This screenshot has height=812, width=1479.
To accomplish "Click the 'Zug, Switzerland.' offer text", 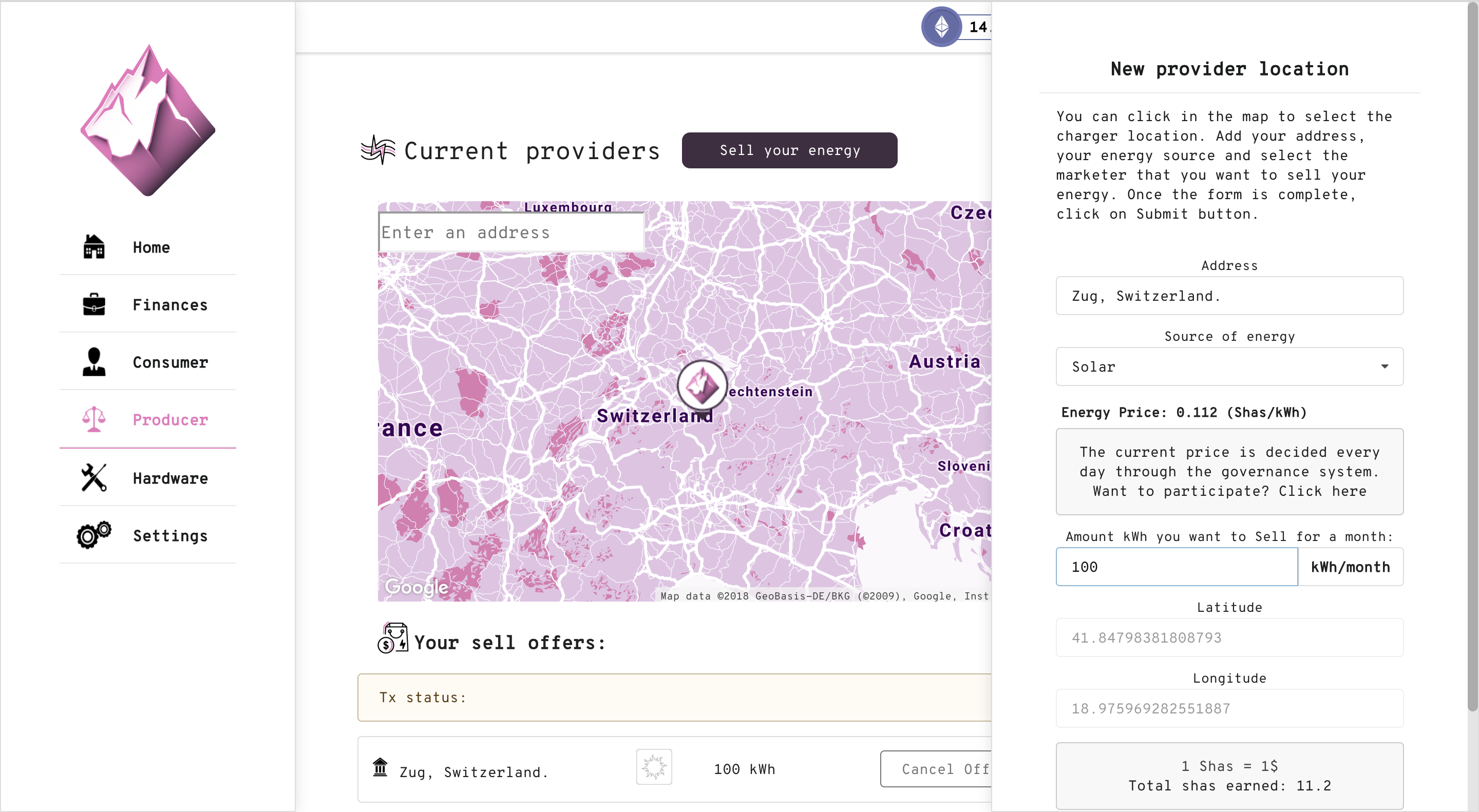I will tap(473, 772).
